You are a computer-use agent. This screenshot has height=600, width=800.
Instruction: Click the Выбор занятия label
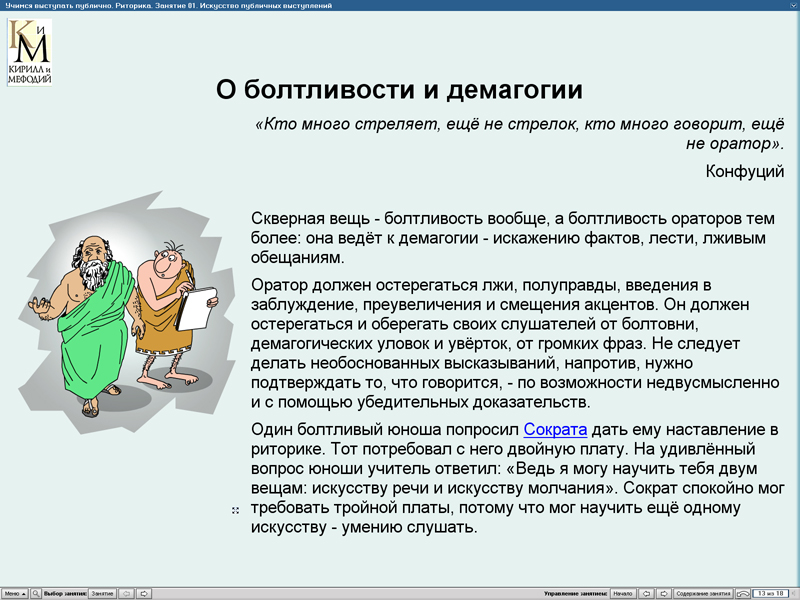[x=66, y=593]
